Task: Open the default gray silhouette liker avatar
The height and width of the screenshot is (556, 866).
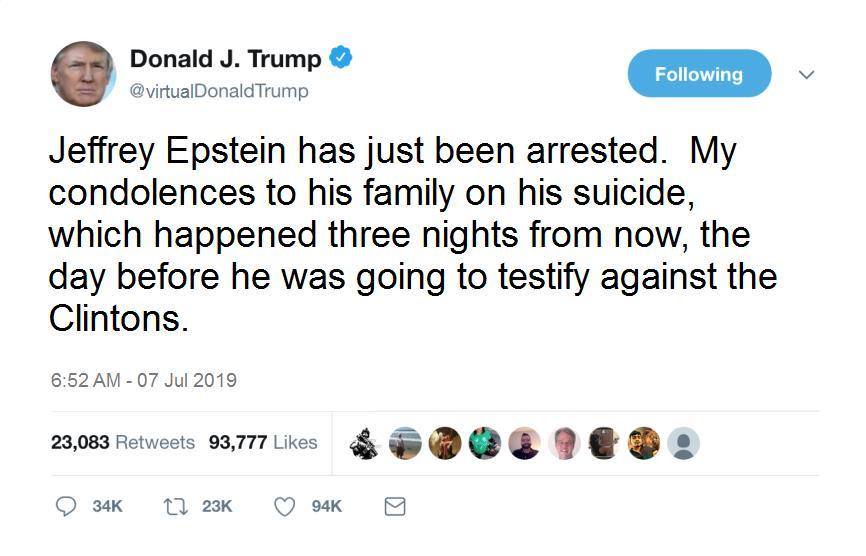Action: [683, 443]
